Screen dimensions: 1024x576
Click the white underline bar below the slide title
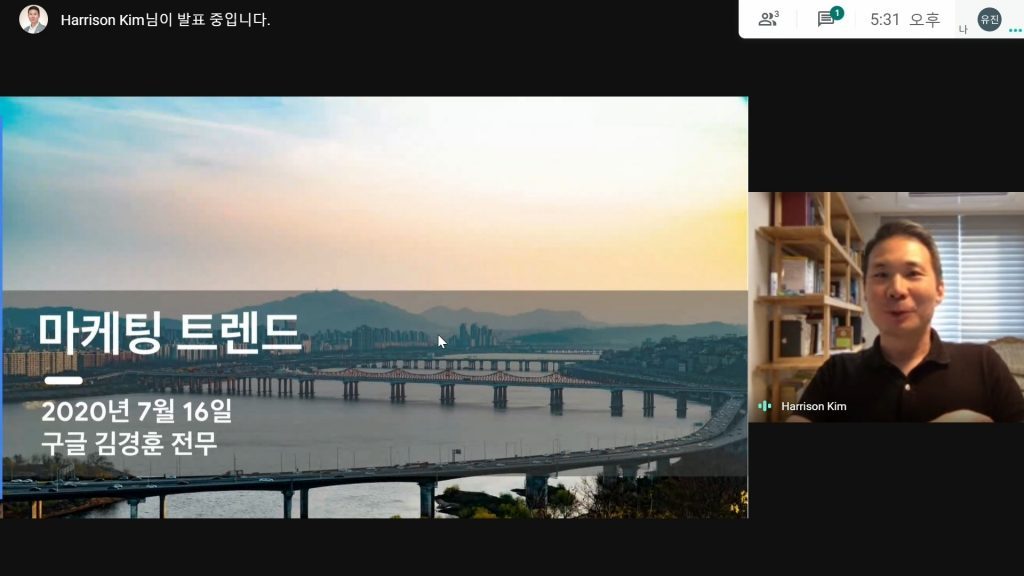point(63,380)
